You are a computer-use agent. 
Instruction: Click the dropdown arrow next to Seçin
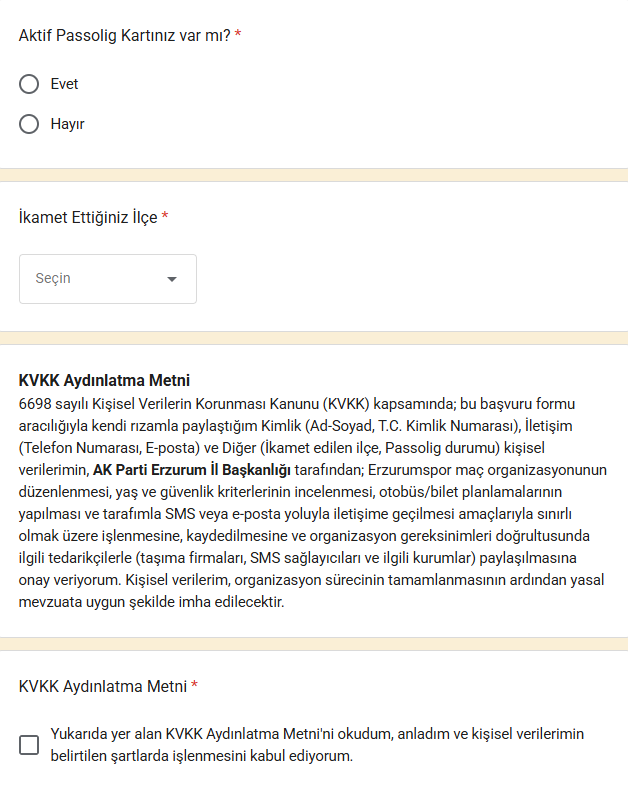pos(172,279)
